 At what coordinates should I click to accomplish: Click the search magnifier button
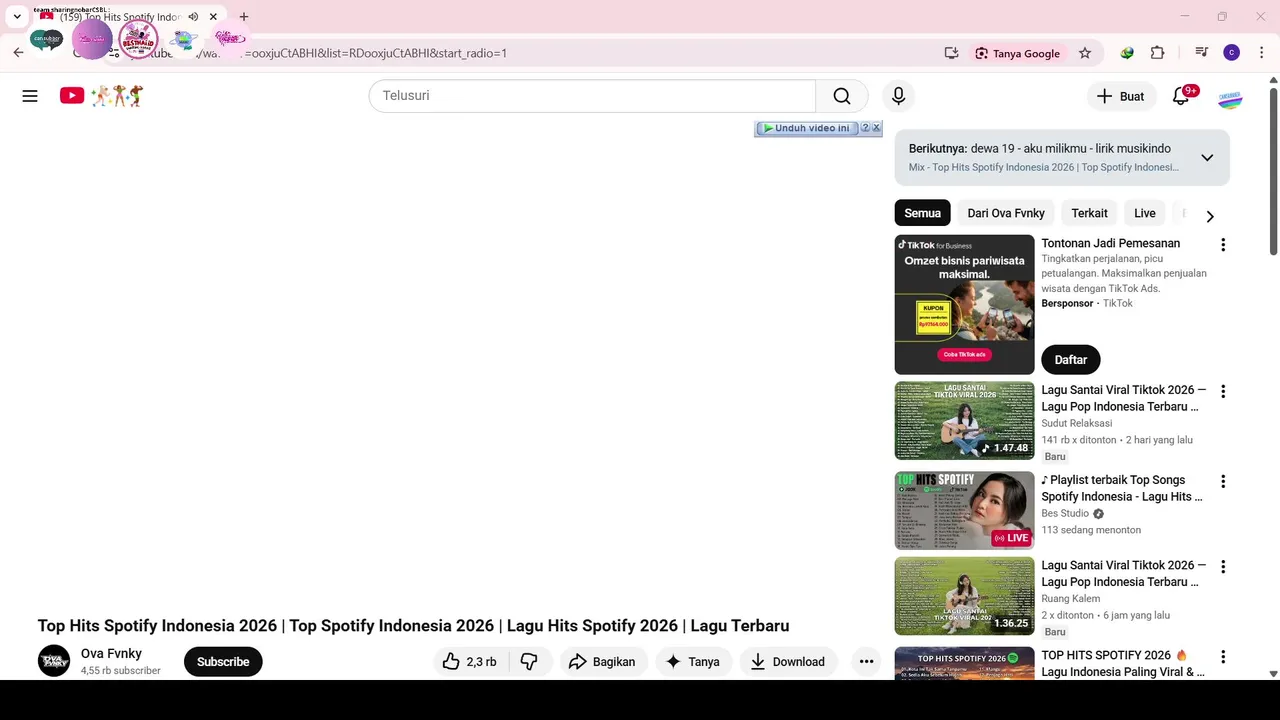tap(842, 96)
